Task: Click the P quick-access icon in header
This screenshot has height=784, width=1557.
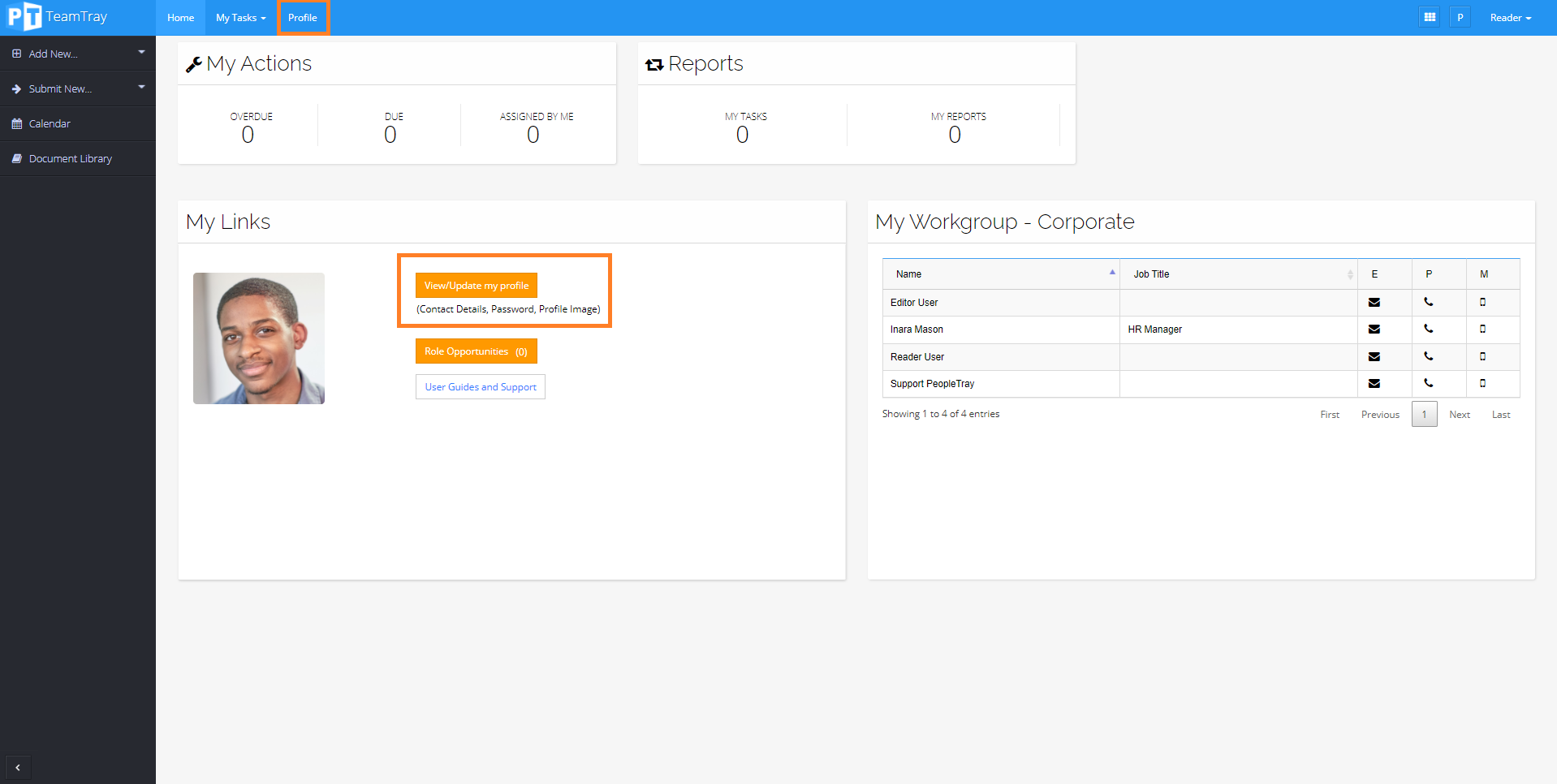Action: [x=1460, y=16]
